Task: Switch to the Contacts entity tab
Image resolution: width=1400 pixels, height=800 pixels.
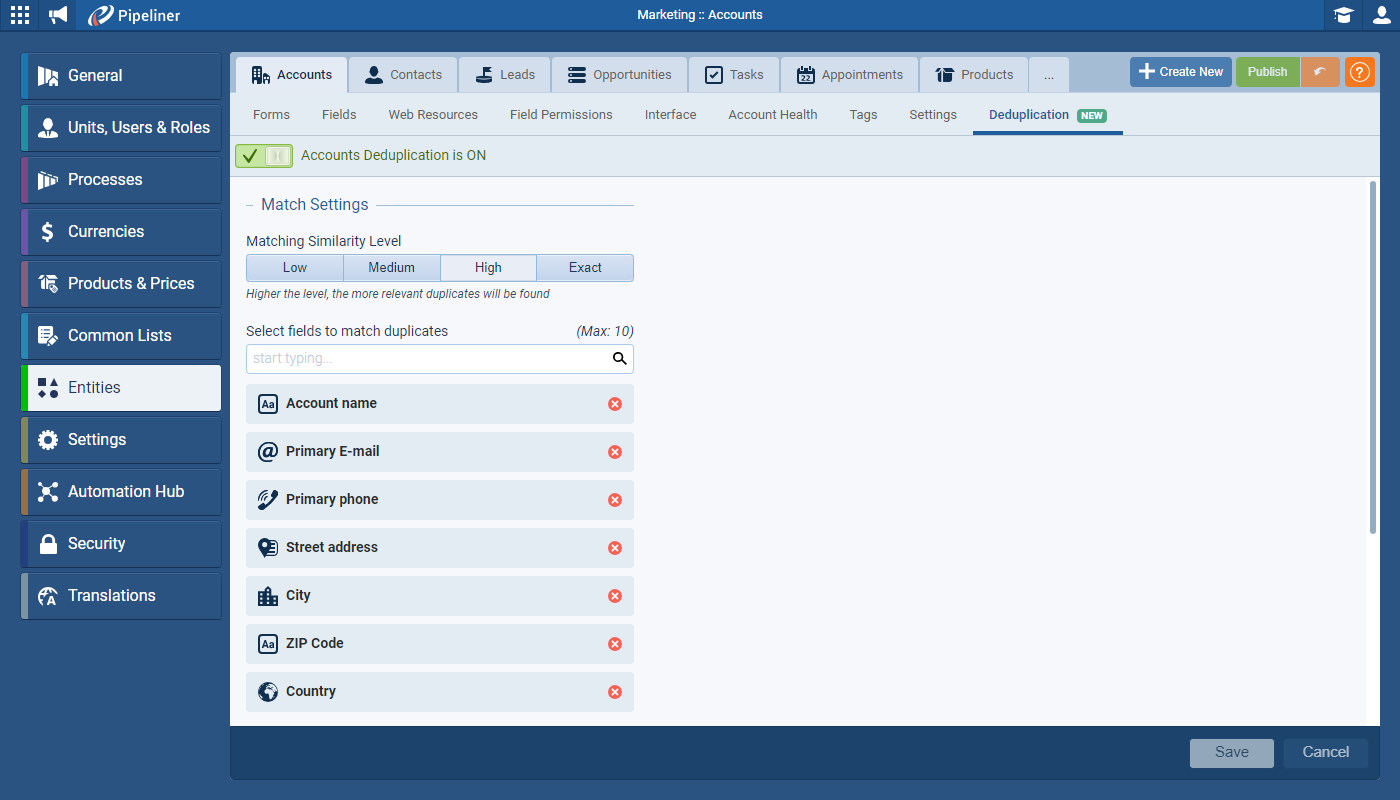Action: (x=403, y=75)
